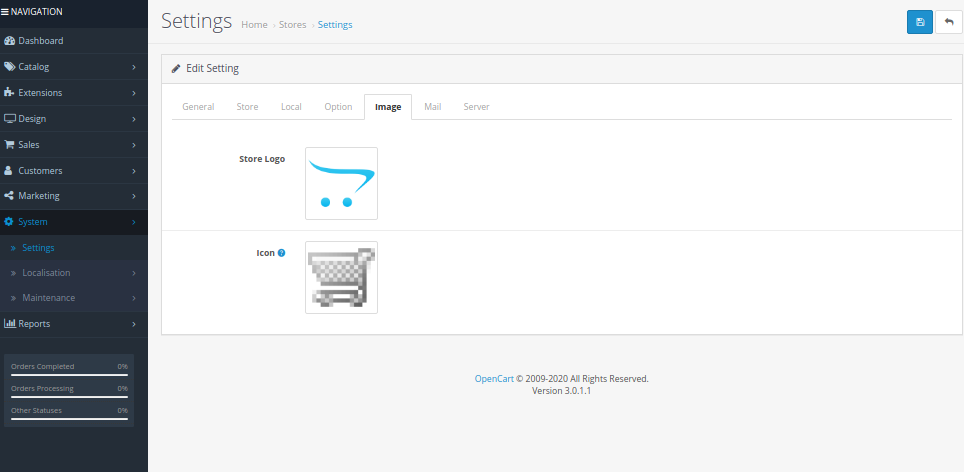Collapse the System menu arrow
This screenshot has height=472, width=964.
133,222
